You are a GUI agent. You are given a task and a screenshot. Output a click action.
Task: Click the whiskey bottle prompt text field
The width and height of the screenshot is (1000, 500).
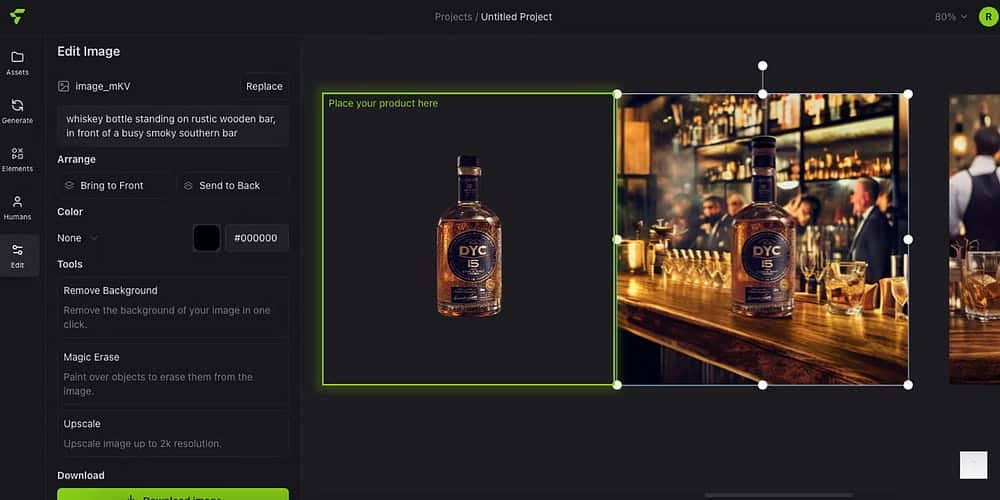(x=173, y=126)
